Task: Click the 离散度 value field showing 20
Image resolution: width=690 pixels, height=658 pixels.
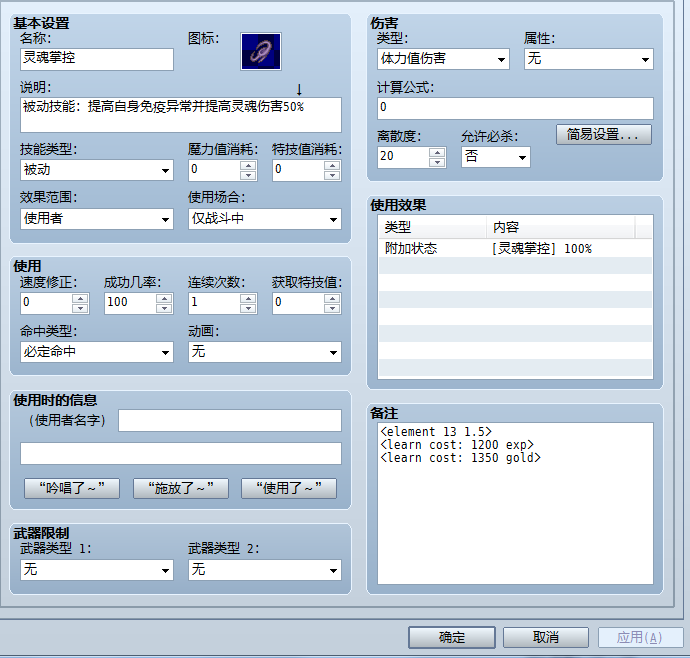Action: click(x=403, y=157)
